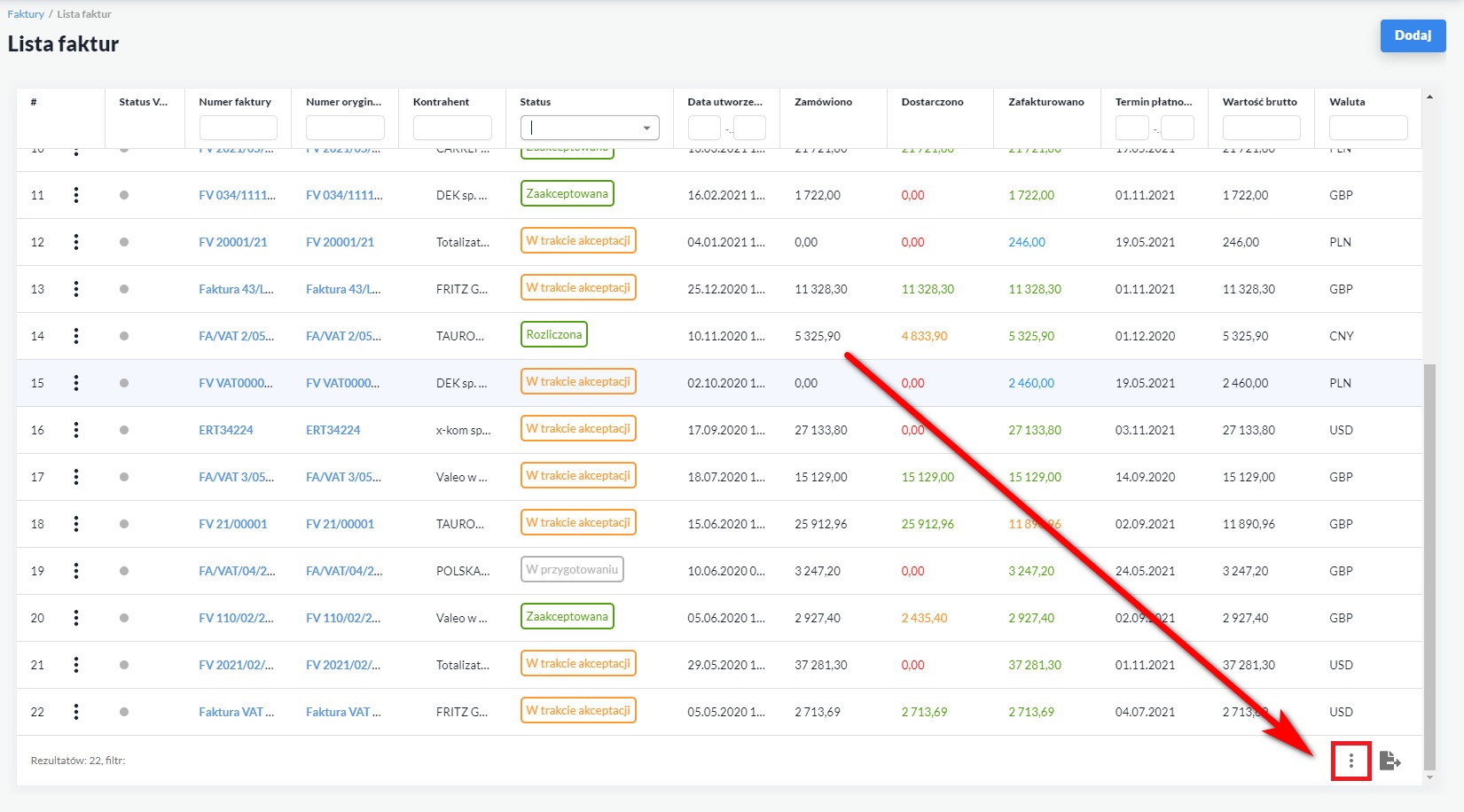This screenshot has width=1464, height=812.
Task: Click the export file icon in footer
Action: coord(1390,761)
